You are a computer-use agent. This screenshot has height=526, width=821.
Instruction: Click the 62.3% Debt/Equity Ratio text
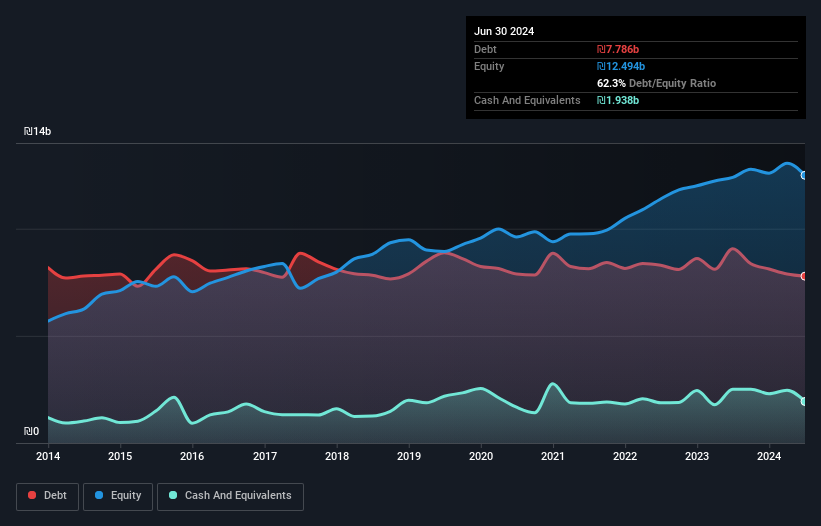click(x=657, y=83)
